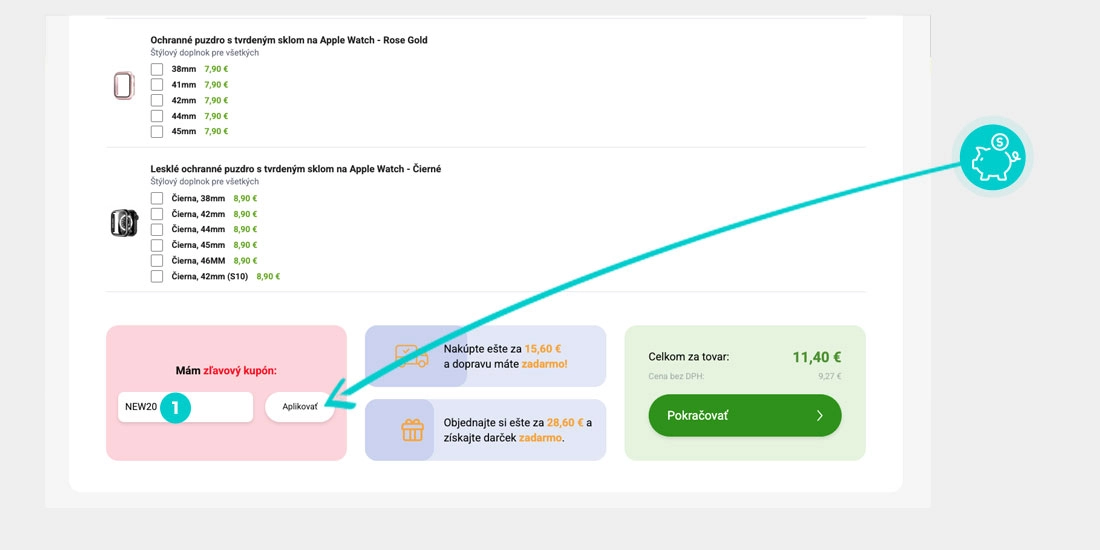Click the teal step number 1 badge
Image resolution: width=1100 pixels, height=550 pixels.
(x=175, y=407)
